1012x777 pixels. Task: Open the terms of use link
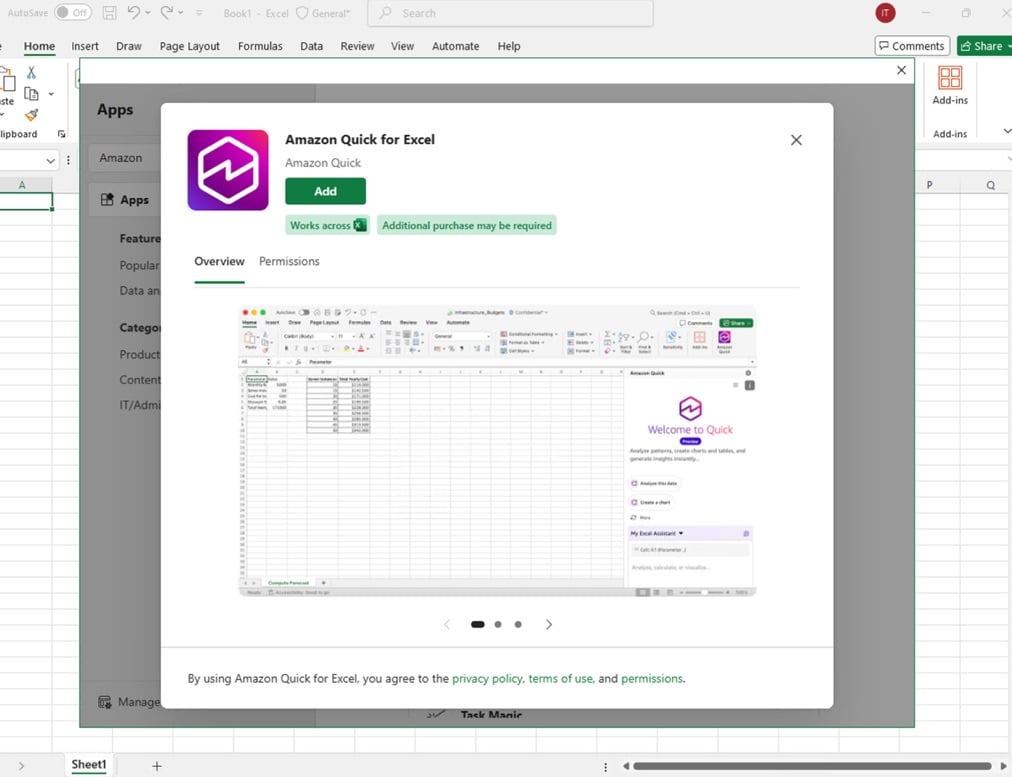click(x=561, y=678)
